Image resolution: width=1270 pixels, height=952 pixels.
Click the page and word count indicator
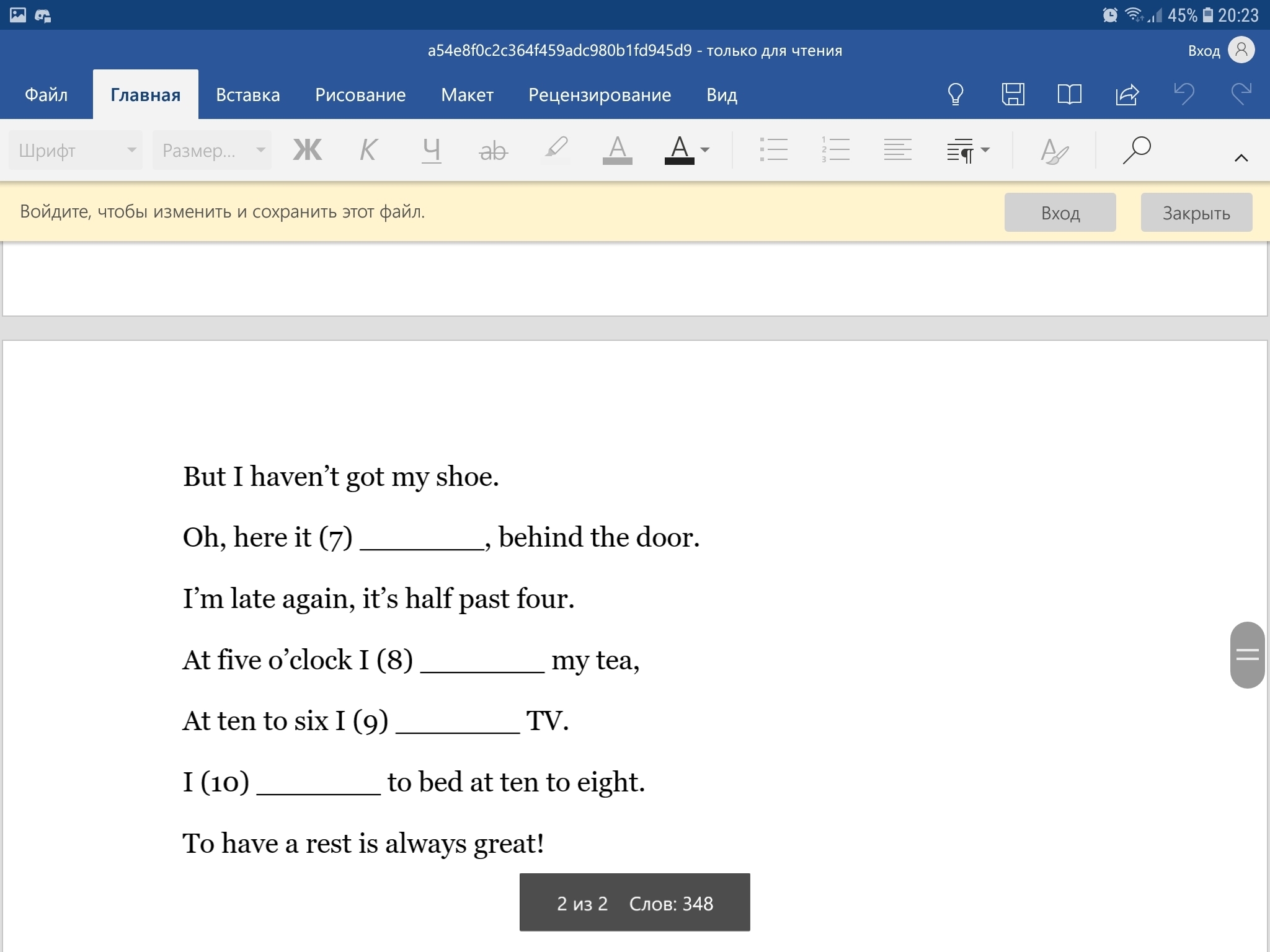point(634,902)
